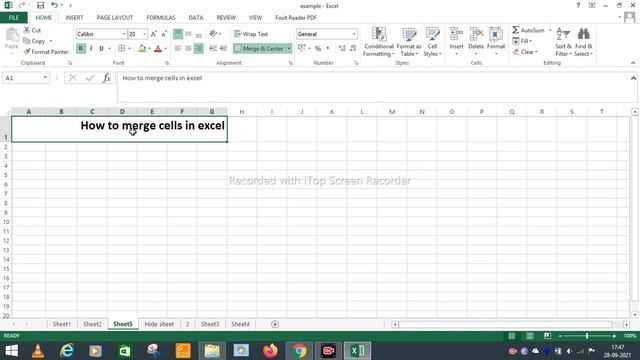The height and width of the screenshot is (360, 640).
Task: Click the Undo arrow icon
Action: pos(54,5)
